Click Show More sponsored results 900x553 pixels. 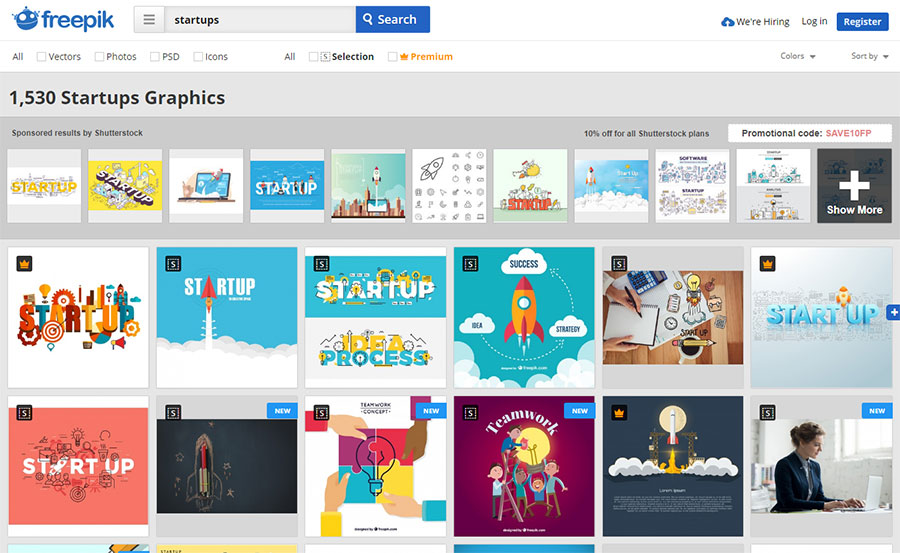click(x=854, y=186)
